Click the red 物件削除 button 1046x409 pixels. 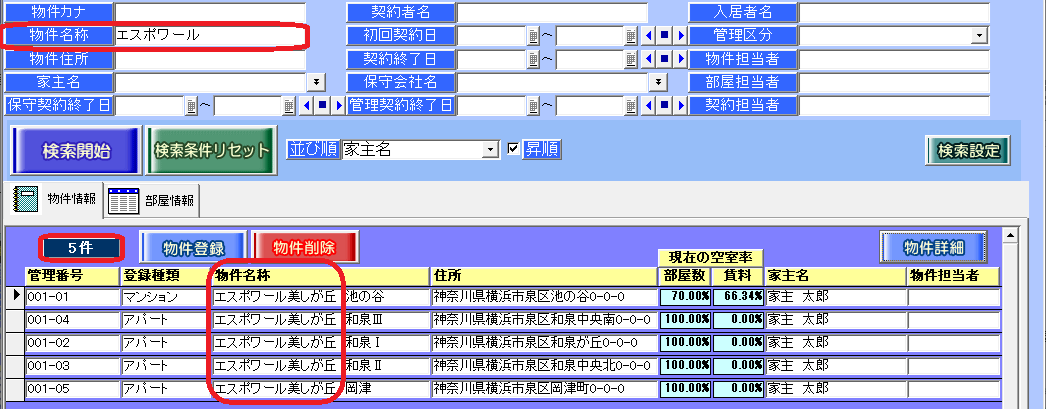tap(304, 246)
